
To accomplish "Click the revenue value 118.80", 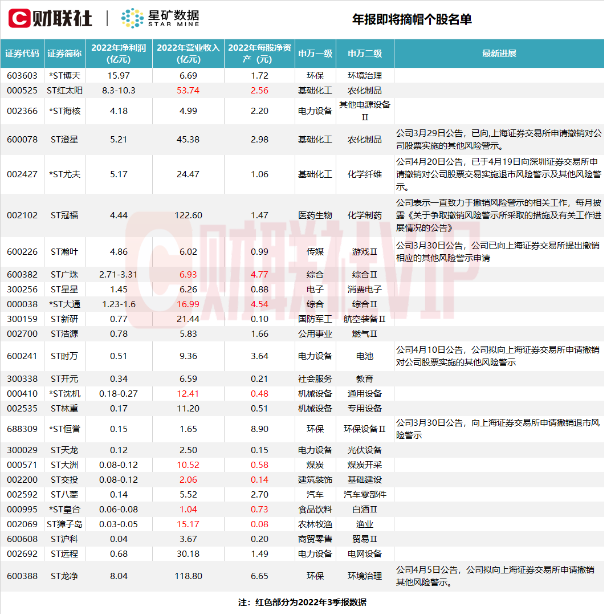I will (x=188, y=576).
